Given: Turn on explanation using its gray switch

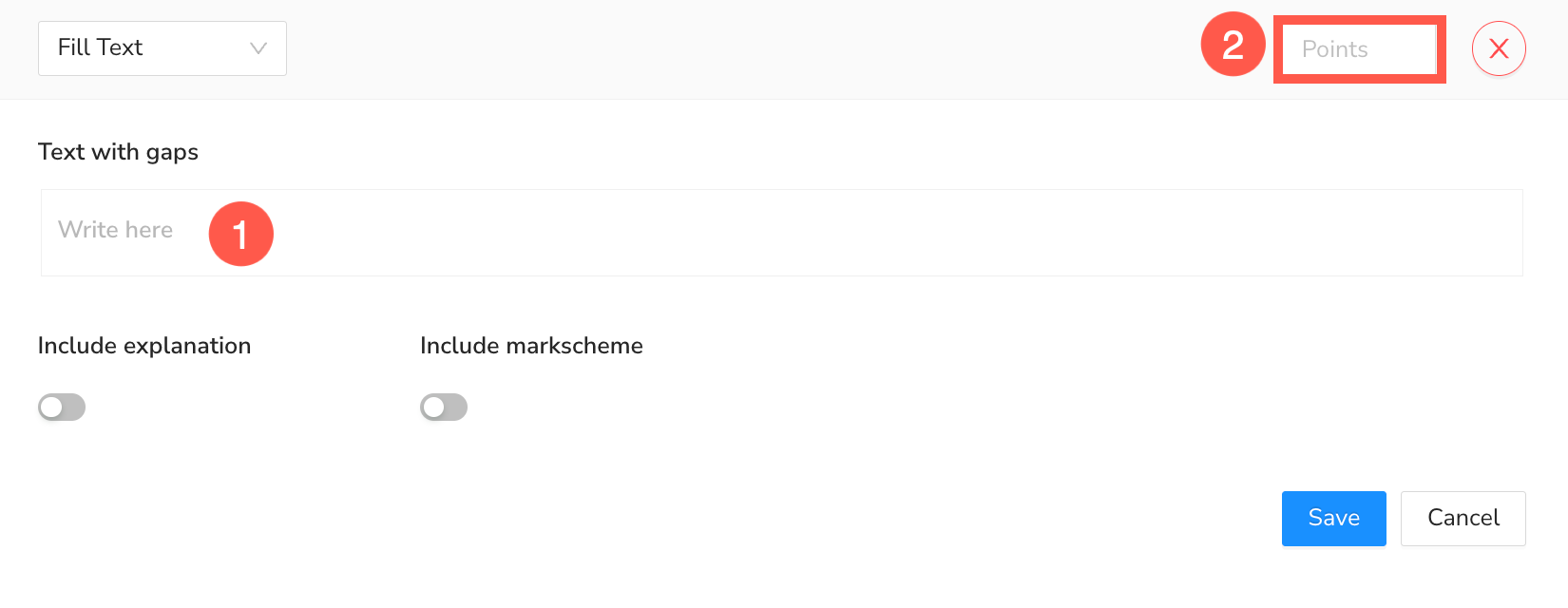Looking at the screenshot, I should (62, 408).
